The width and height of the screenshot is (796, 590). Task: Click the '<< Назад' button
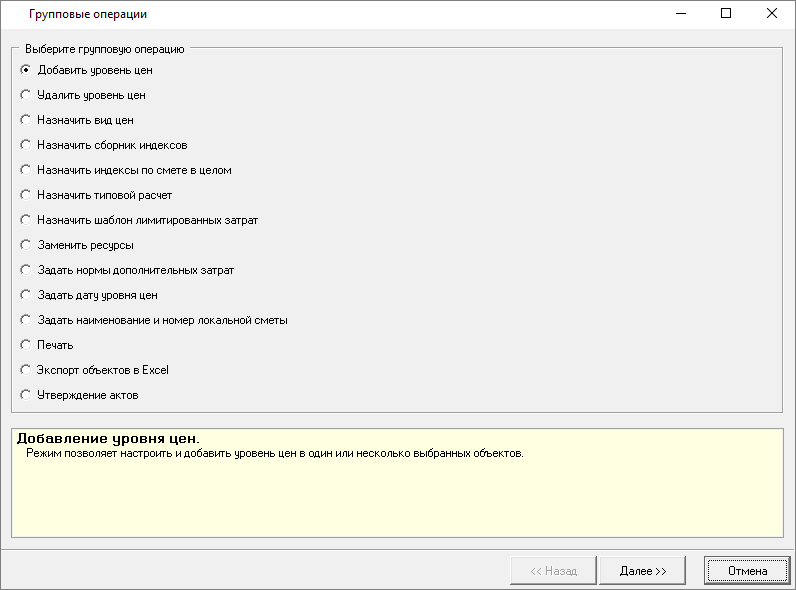click(x=553, y=571)
